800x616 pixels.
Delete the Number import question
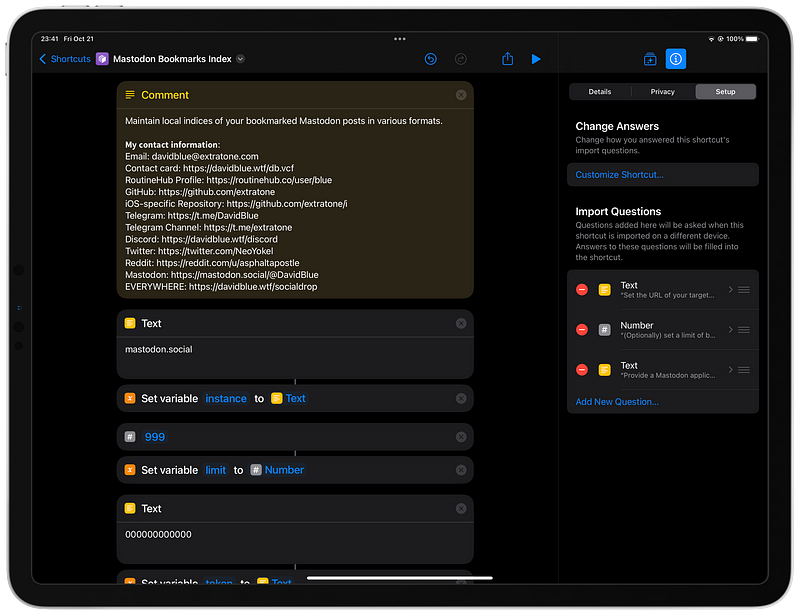pyautogui.click(x=582, y=330)
